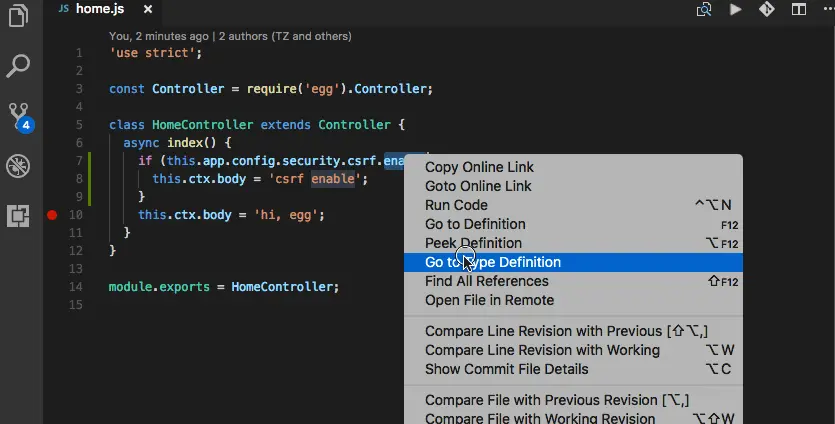Open the Extensions view
Image resolution: width=835 pixels, height=424 pixels.
[x=18, y=216]
